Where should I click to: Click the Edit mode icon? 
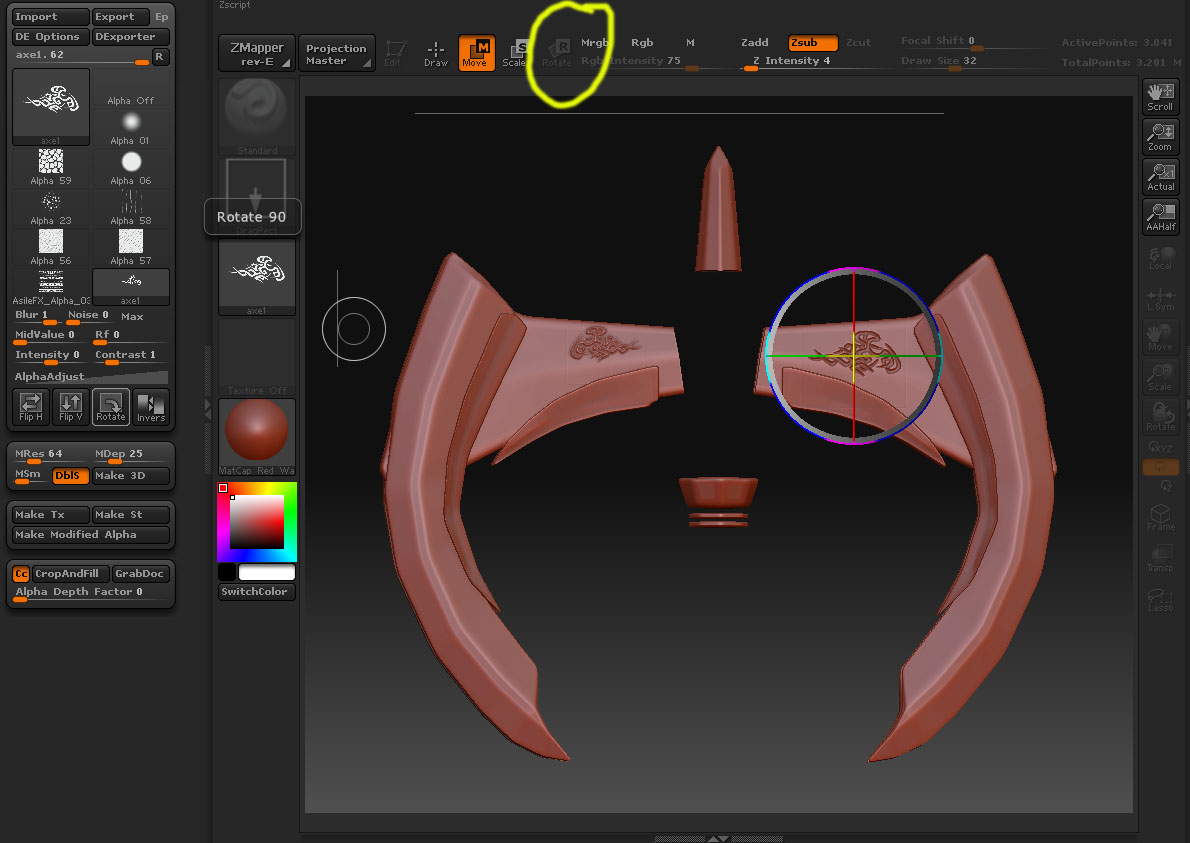coord(394,53)
